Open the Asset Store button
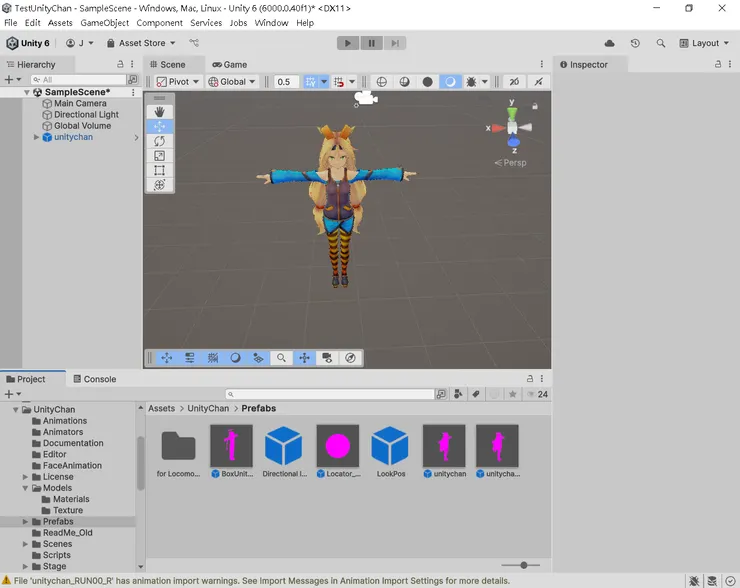The width and height of the screenshot is (740, 588). (x=141, y=43)
